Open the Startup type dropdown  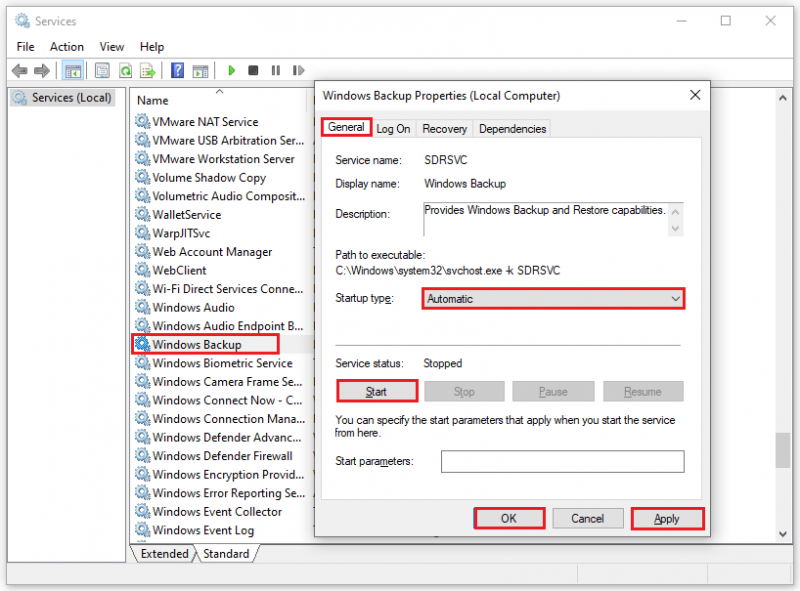pos(554,299)
